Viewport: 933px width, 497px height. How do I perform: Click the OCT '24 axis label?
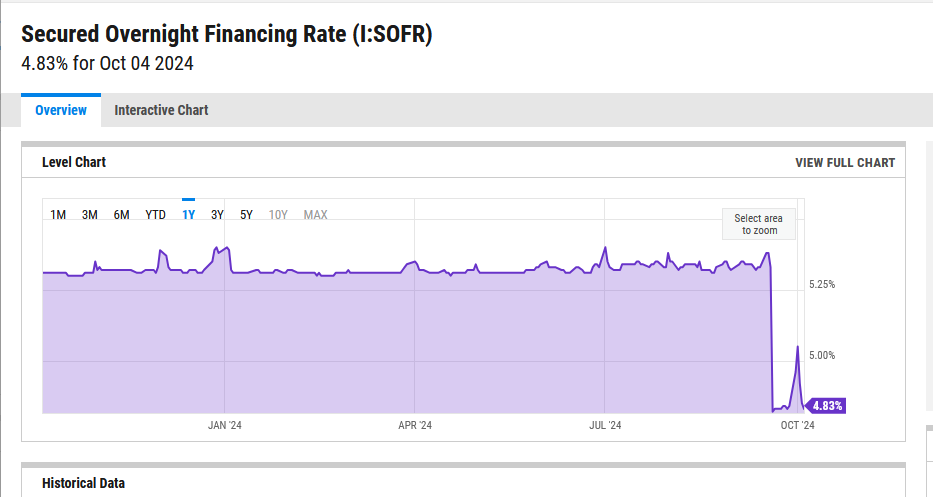[797, 425]
